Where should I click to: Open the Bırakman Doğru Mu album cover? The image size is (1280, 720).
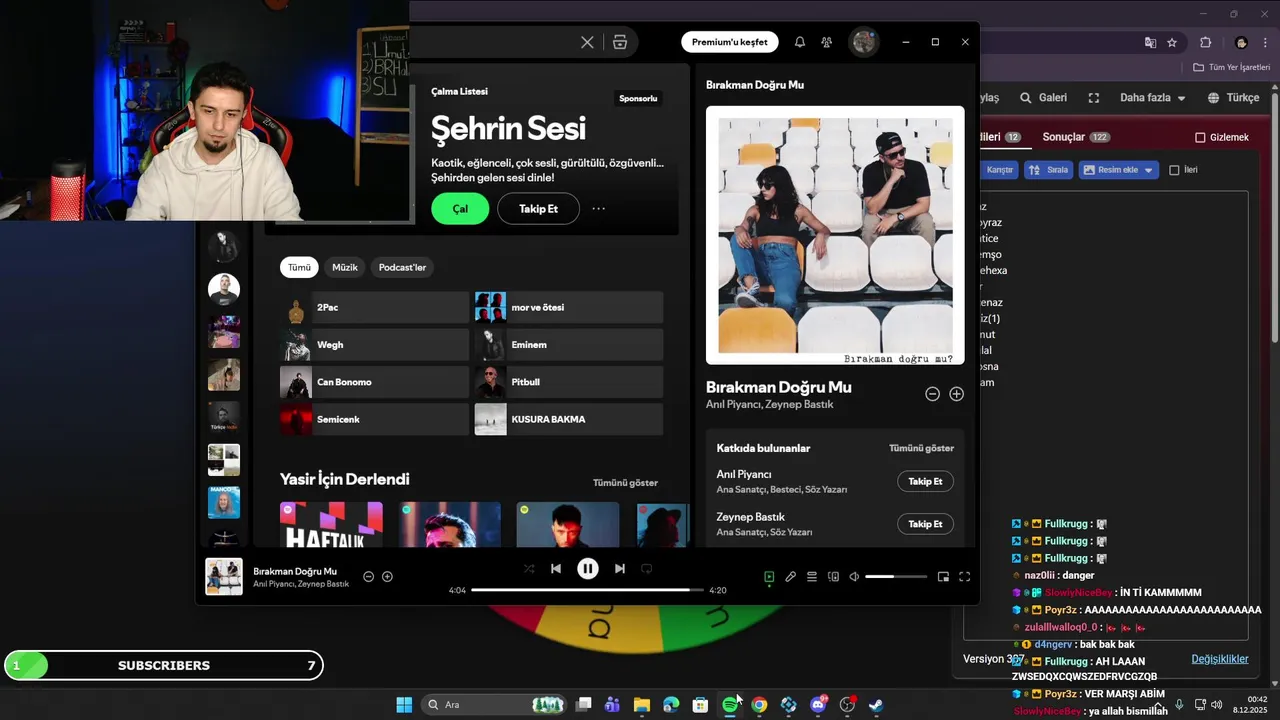(x=835, y=235)
